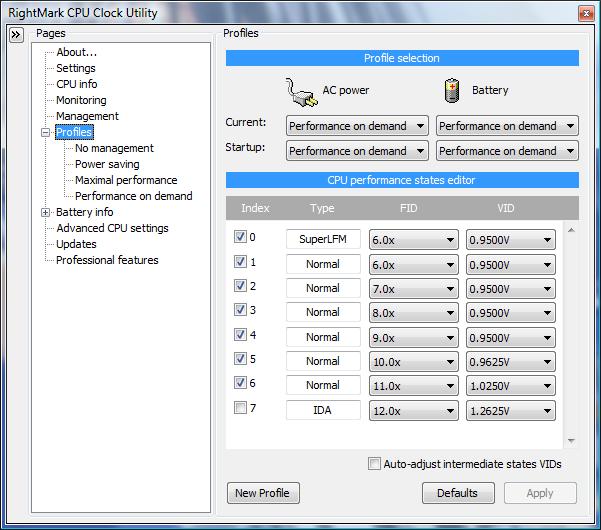Open the About... page
Screen dimensions: 601x530
(76, 52)
